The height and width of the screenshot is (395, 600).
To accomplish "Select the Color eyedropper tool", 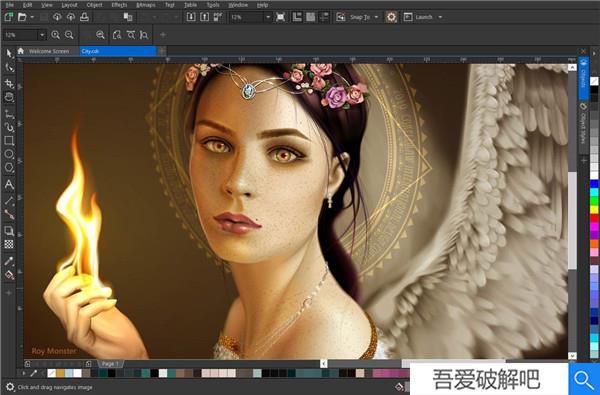I will click(x=9, y=261).
